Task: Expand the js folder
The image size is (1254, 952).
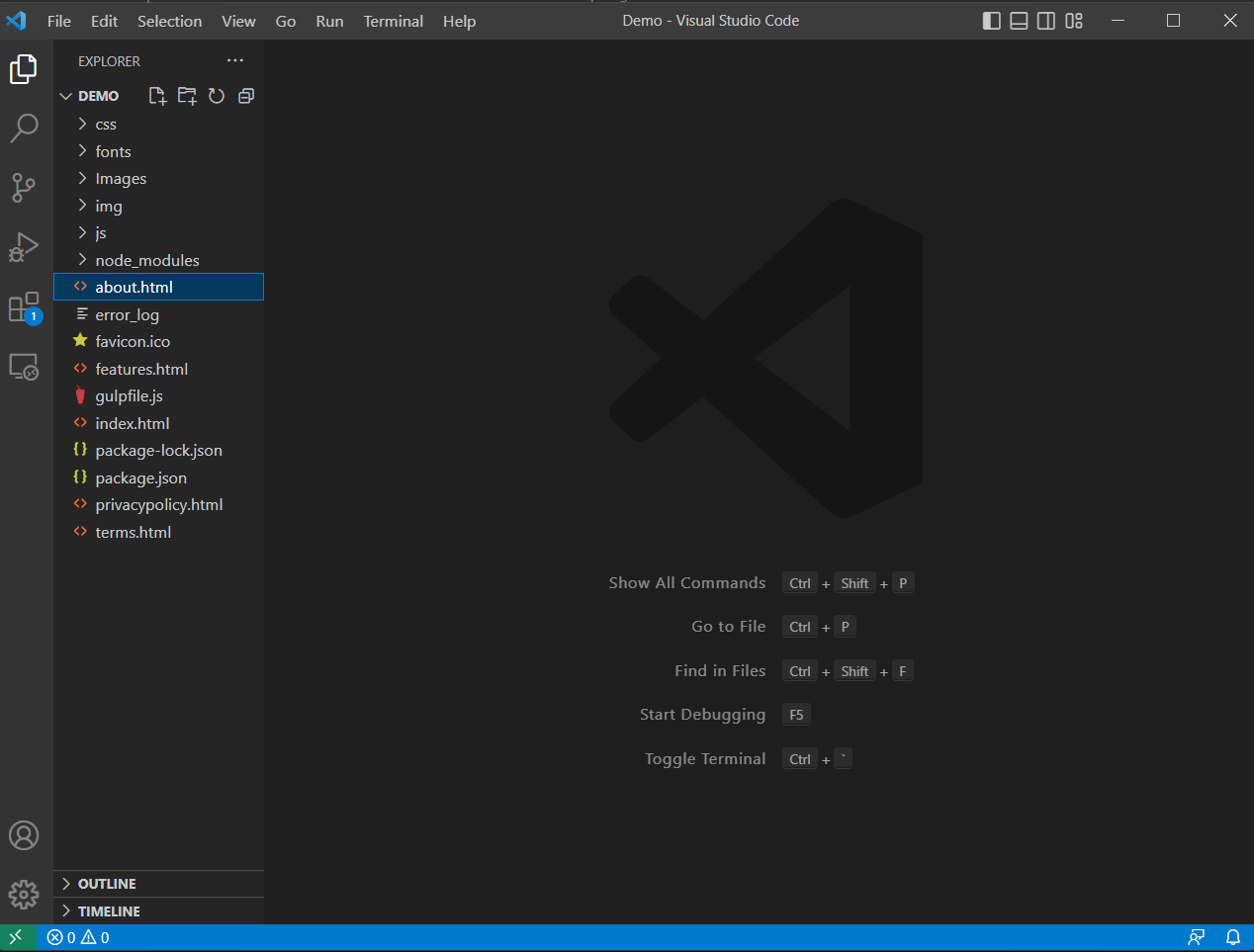Action: (158, 232)
